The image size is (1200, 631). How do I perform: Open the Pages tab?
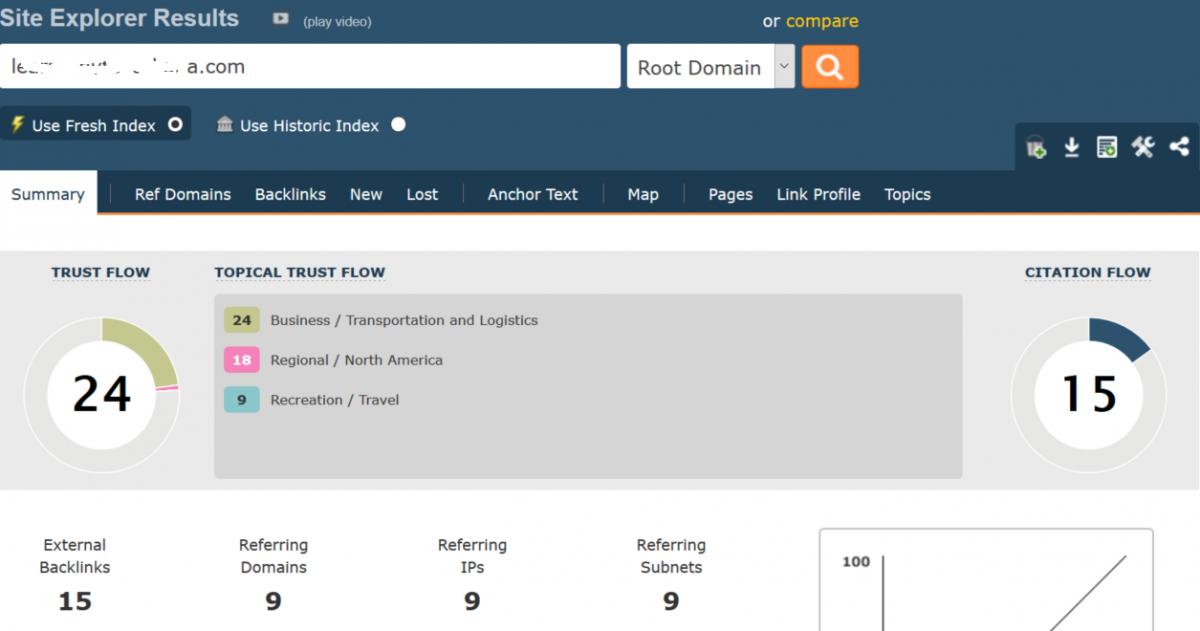730,194
